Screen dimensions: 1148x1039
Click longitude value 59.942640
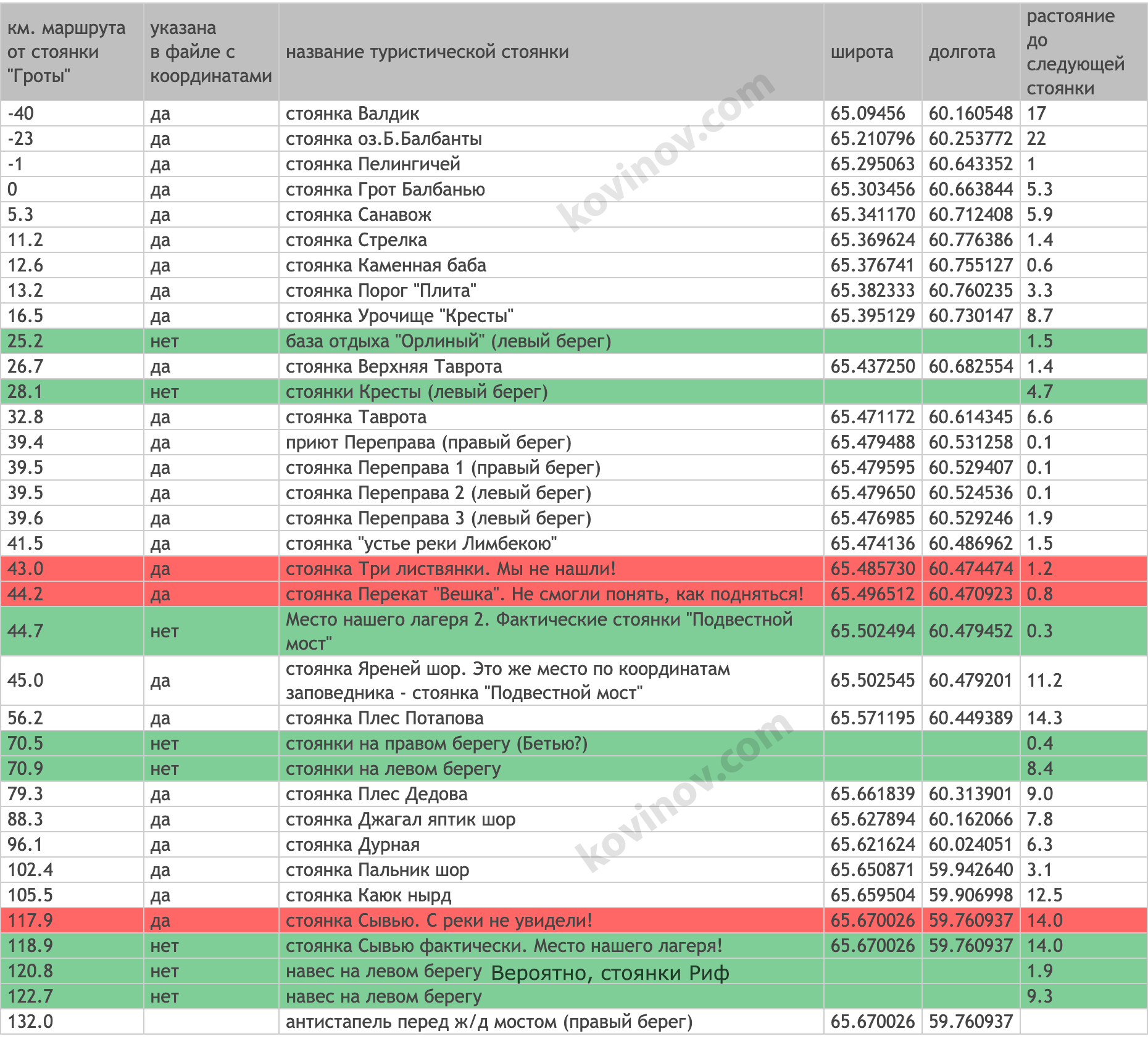coord(971,870)
